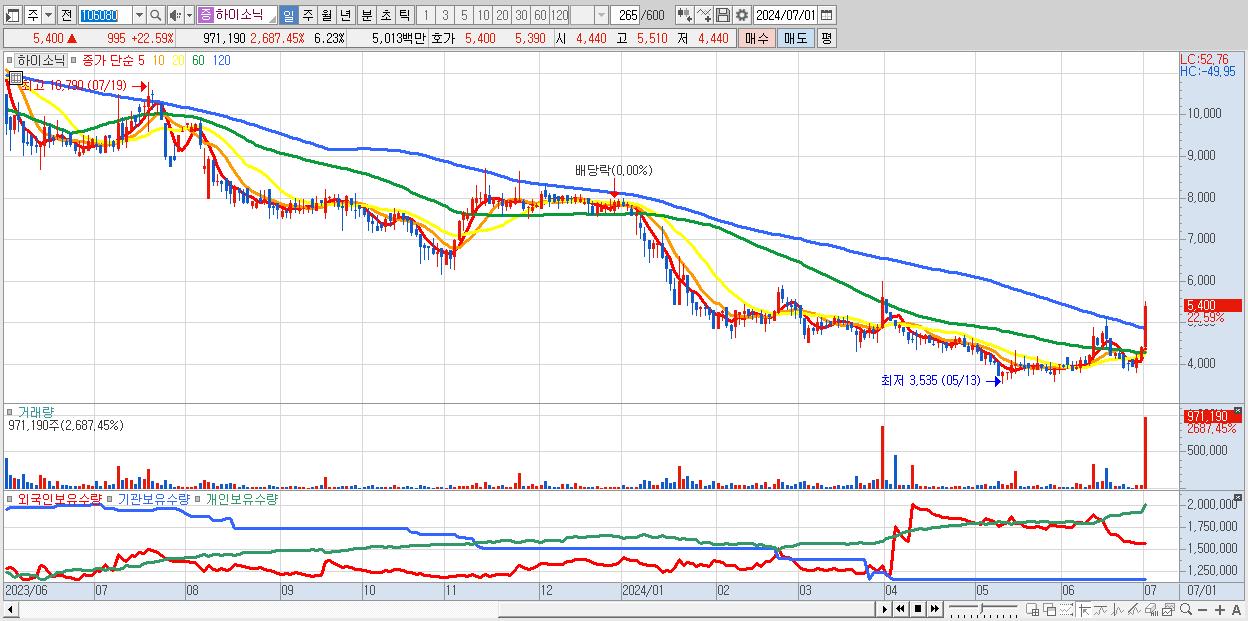
Task: Click the stock code input field 106080
Action: click(x=105, y=15)
